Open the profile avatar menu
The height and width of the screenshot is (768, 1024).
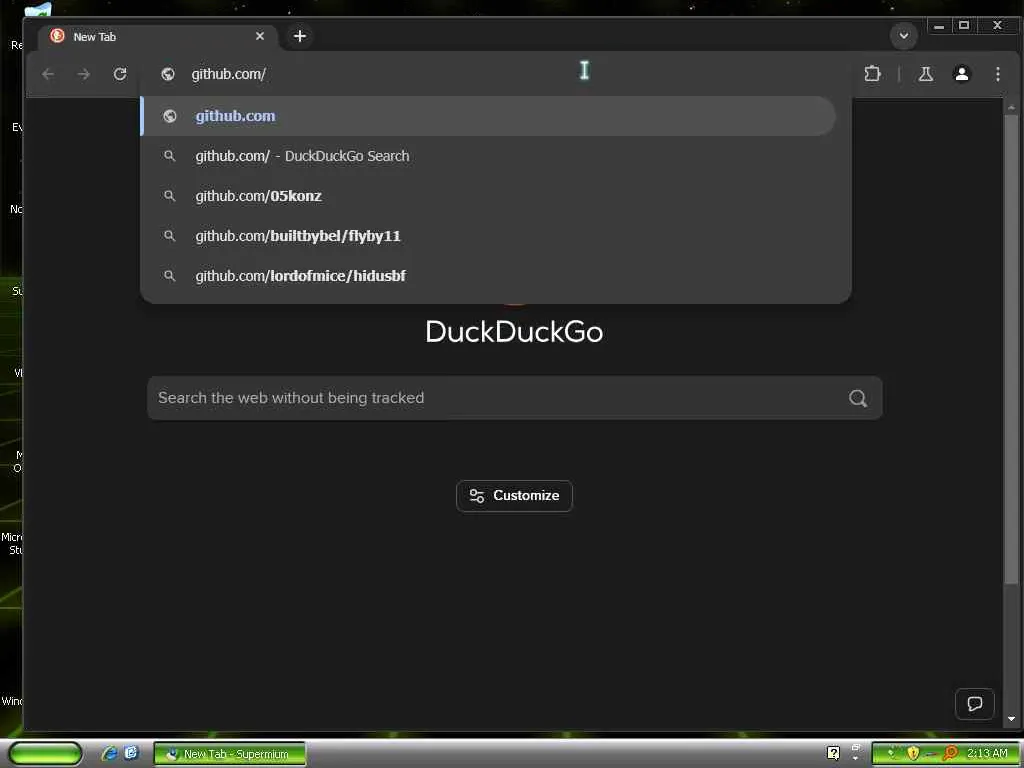pos(961,74)
